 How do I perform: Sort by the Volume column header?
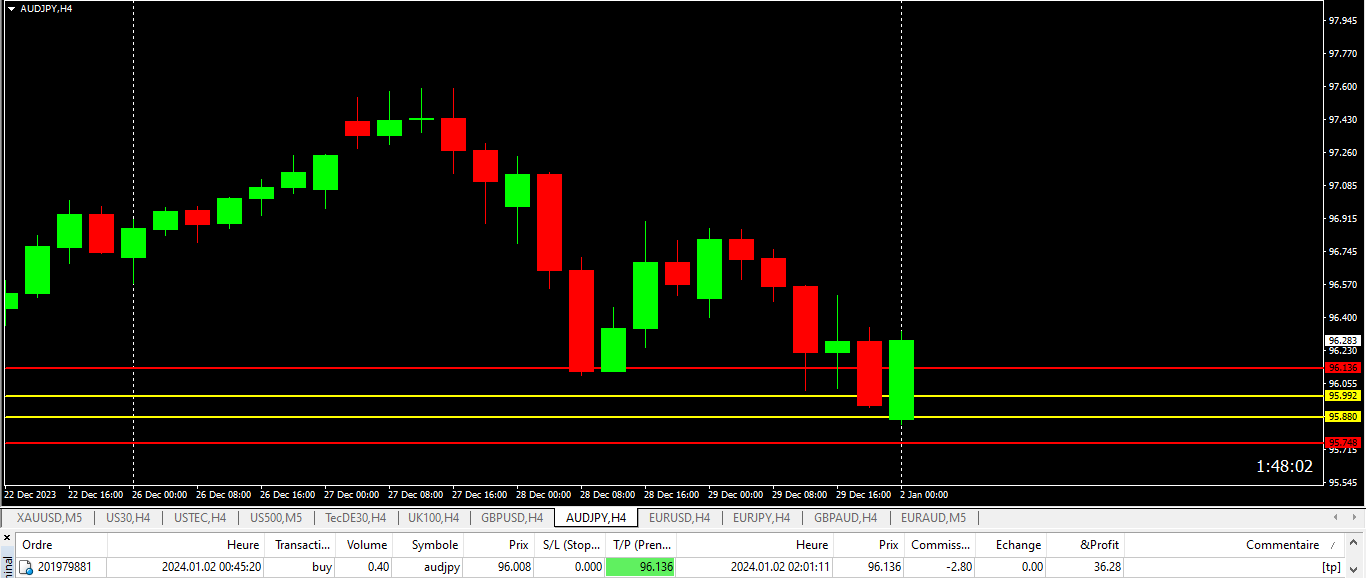[363, 545]
